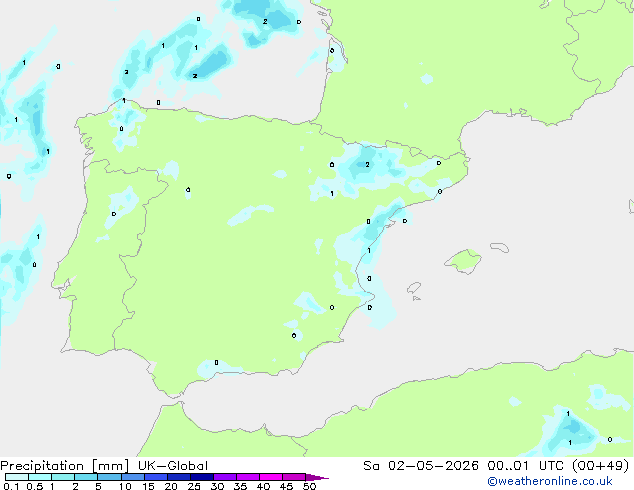Image resolution: width=634 pixels, height=490 pixels.
Task: Choose the dark navy swatch between 25 and 30
Action: pos(202,477)
